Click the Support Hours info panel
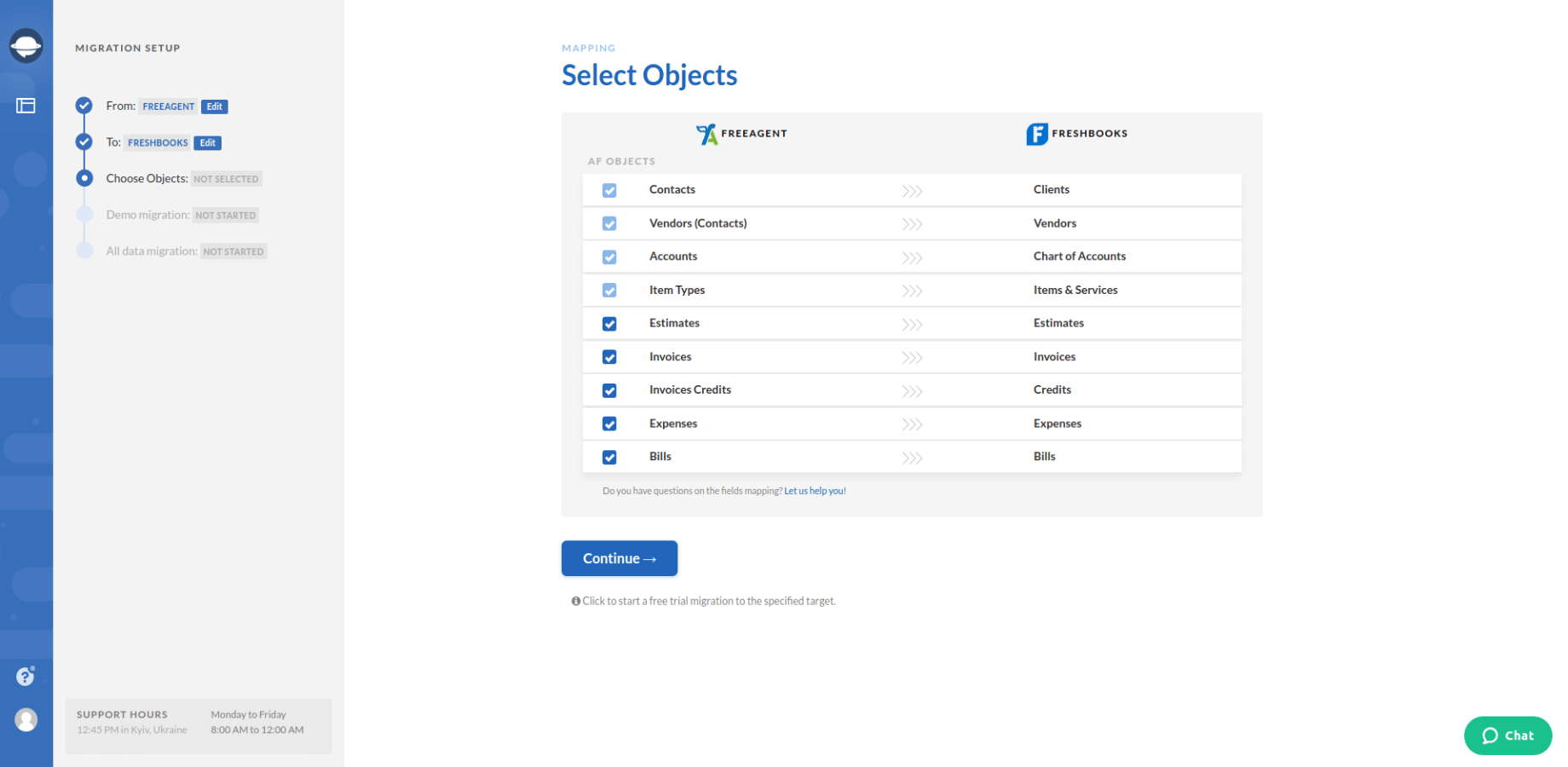The width and height of the screenshot is (1568, 767). [199, 726]
